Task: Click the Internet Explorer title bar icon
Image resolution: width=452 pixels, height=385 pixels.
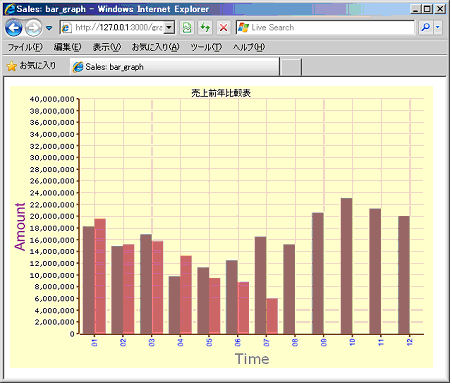Action: tap(10, 9)
